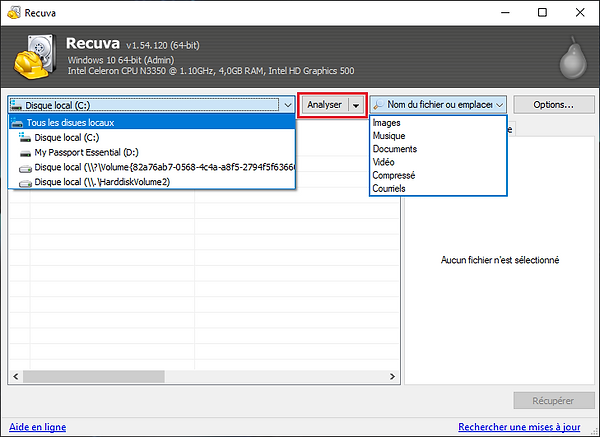
Task: Choose Disque local (C:) from the drive list
Action: point(152,137)
